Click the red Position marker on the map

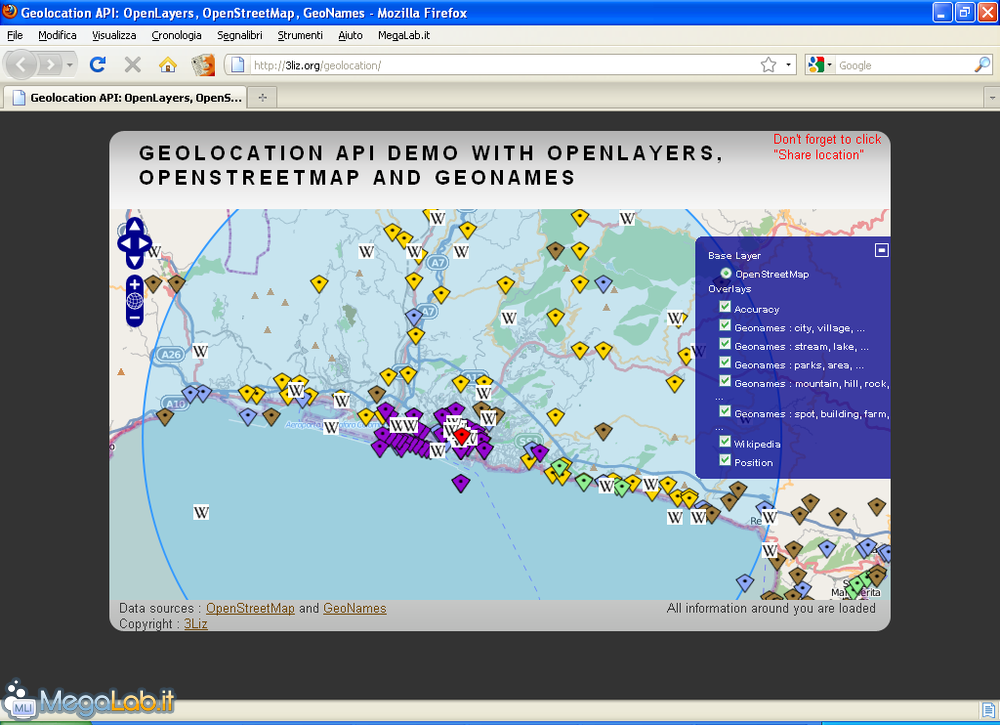(462, 436)
